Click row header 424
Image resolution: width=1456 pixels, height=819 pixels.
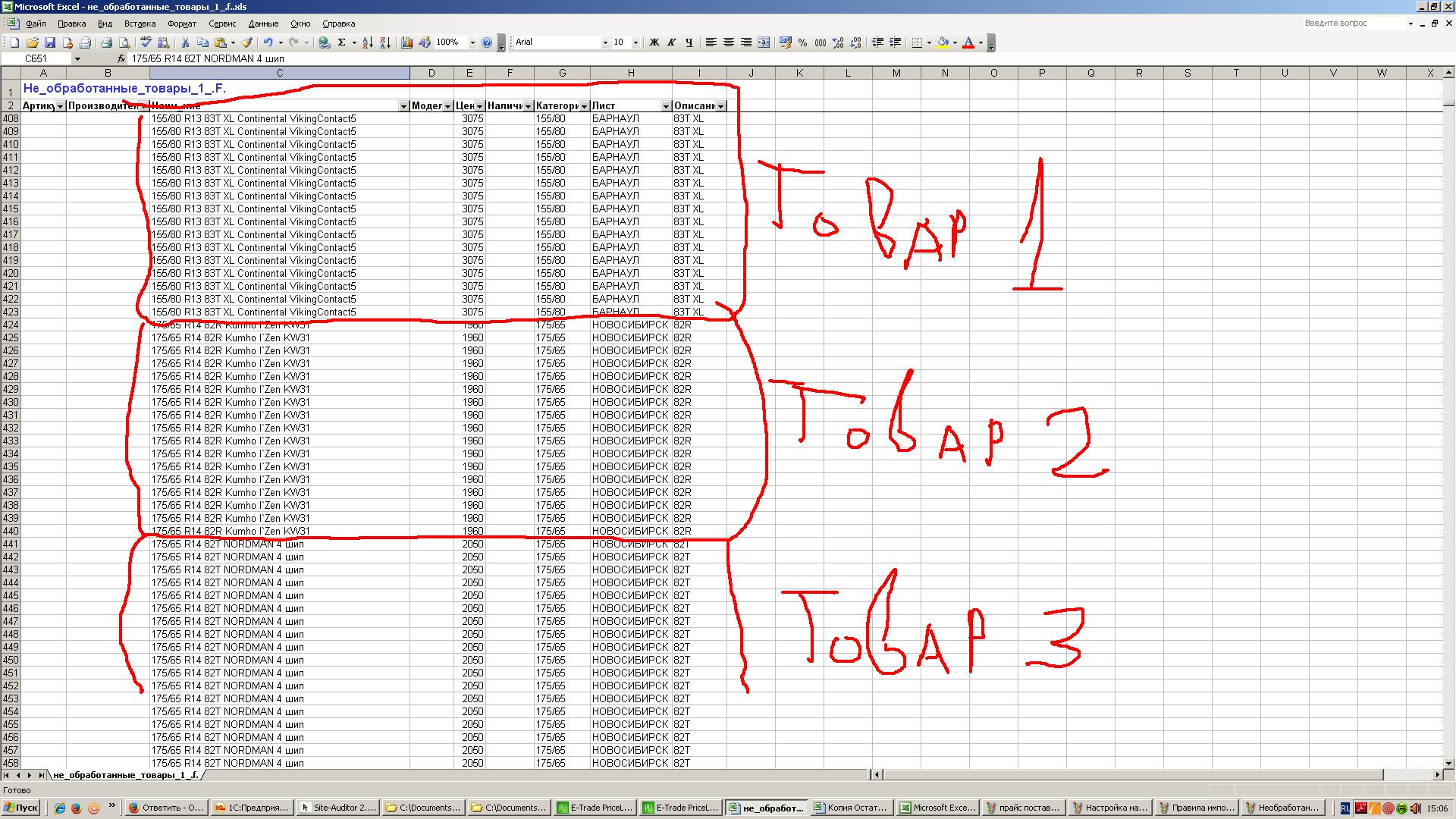click(11, 325)
